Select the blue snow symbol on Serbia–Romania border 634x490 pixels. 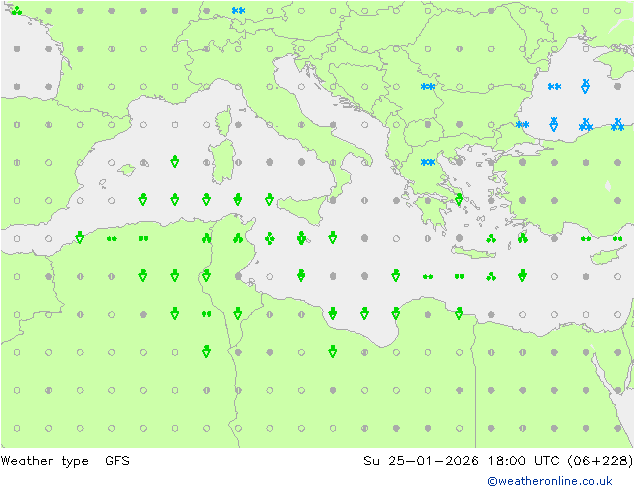pyautogui.click(x=428, y=87)
